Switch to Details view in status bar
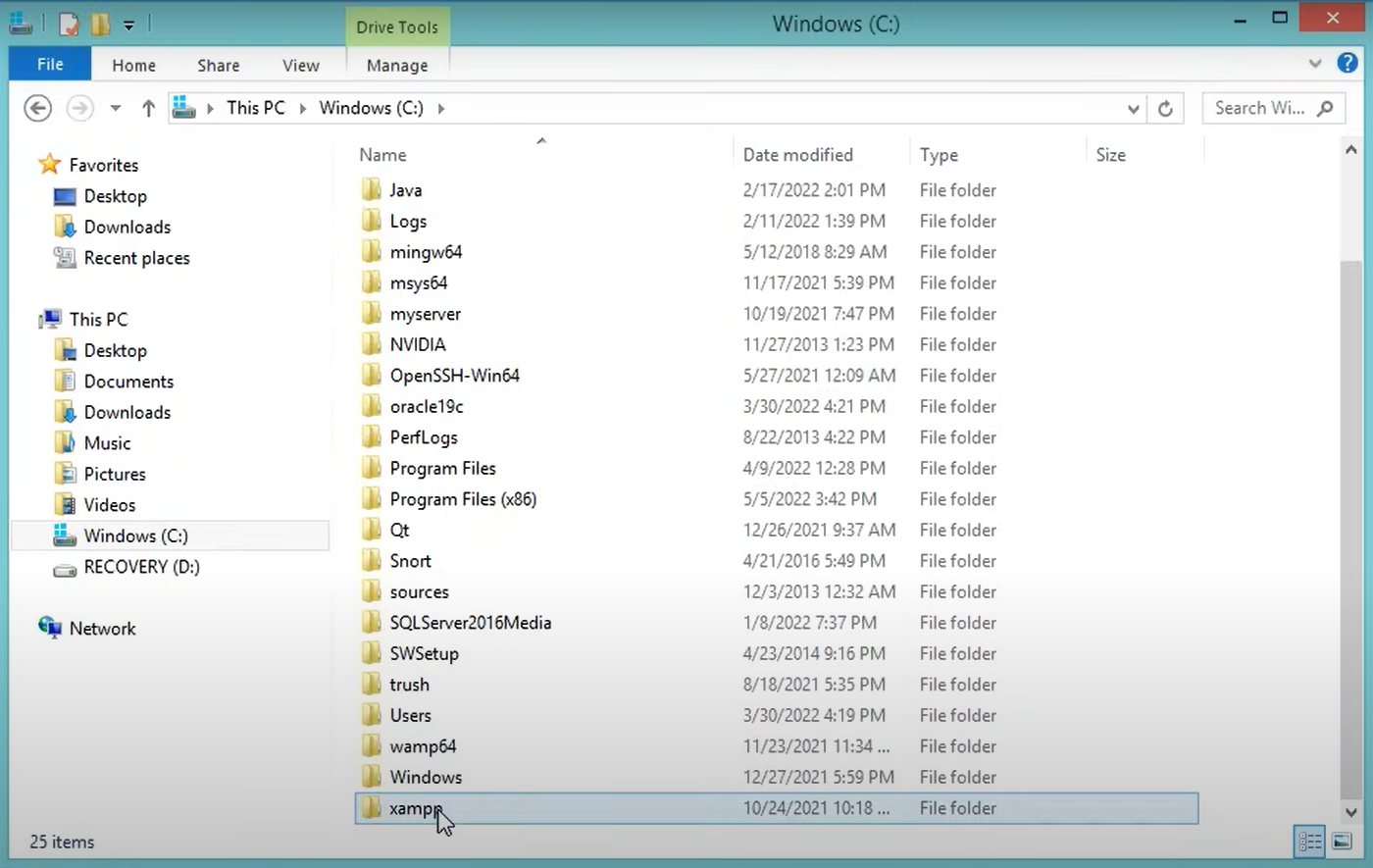 click(x=1309, y=841)
